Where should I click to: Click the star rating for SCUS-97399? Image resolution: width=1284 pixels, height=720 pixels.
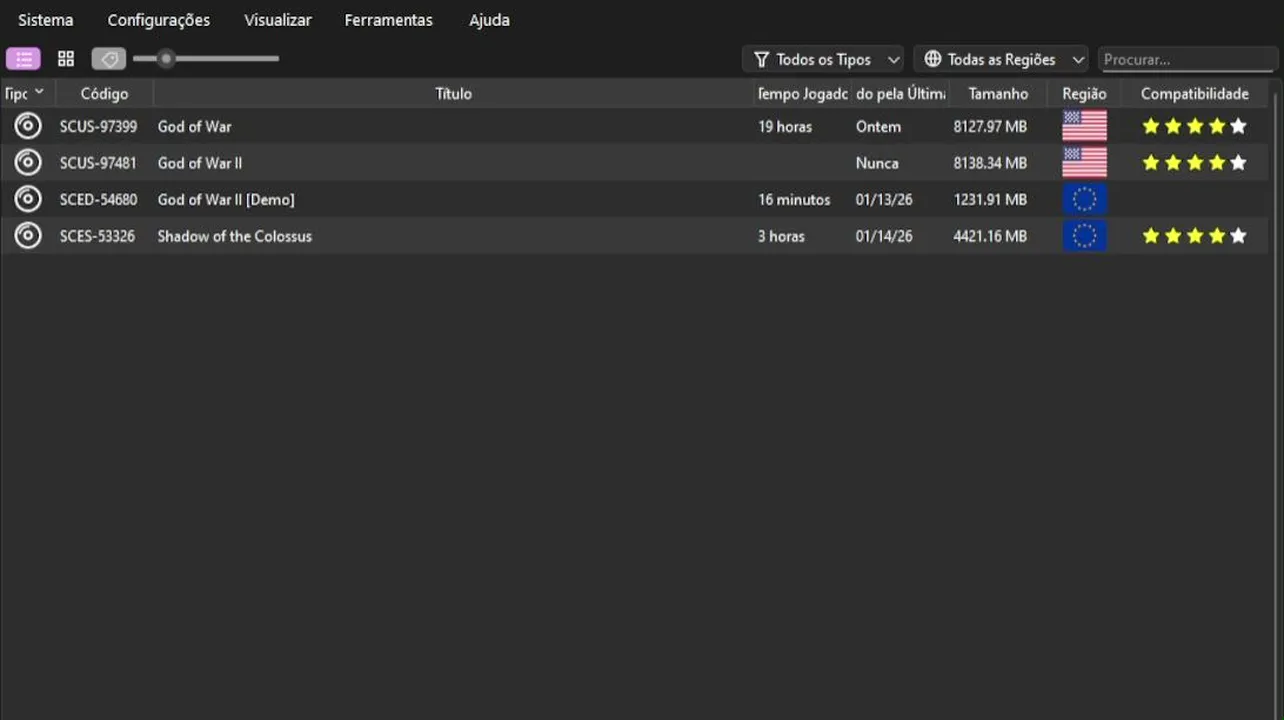tap(1194, 126)
